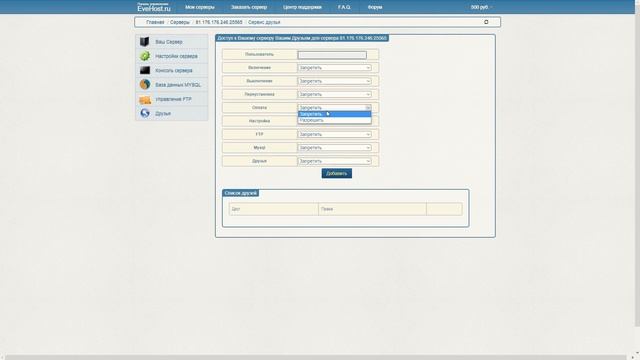
Task: Open the Друзья permission dropdown in form
Action: pos(334,161)
